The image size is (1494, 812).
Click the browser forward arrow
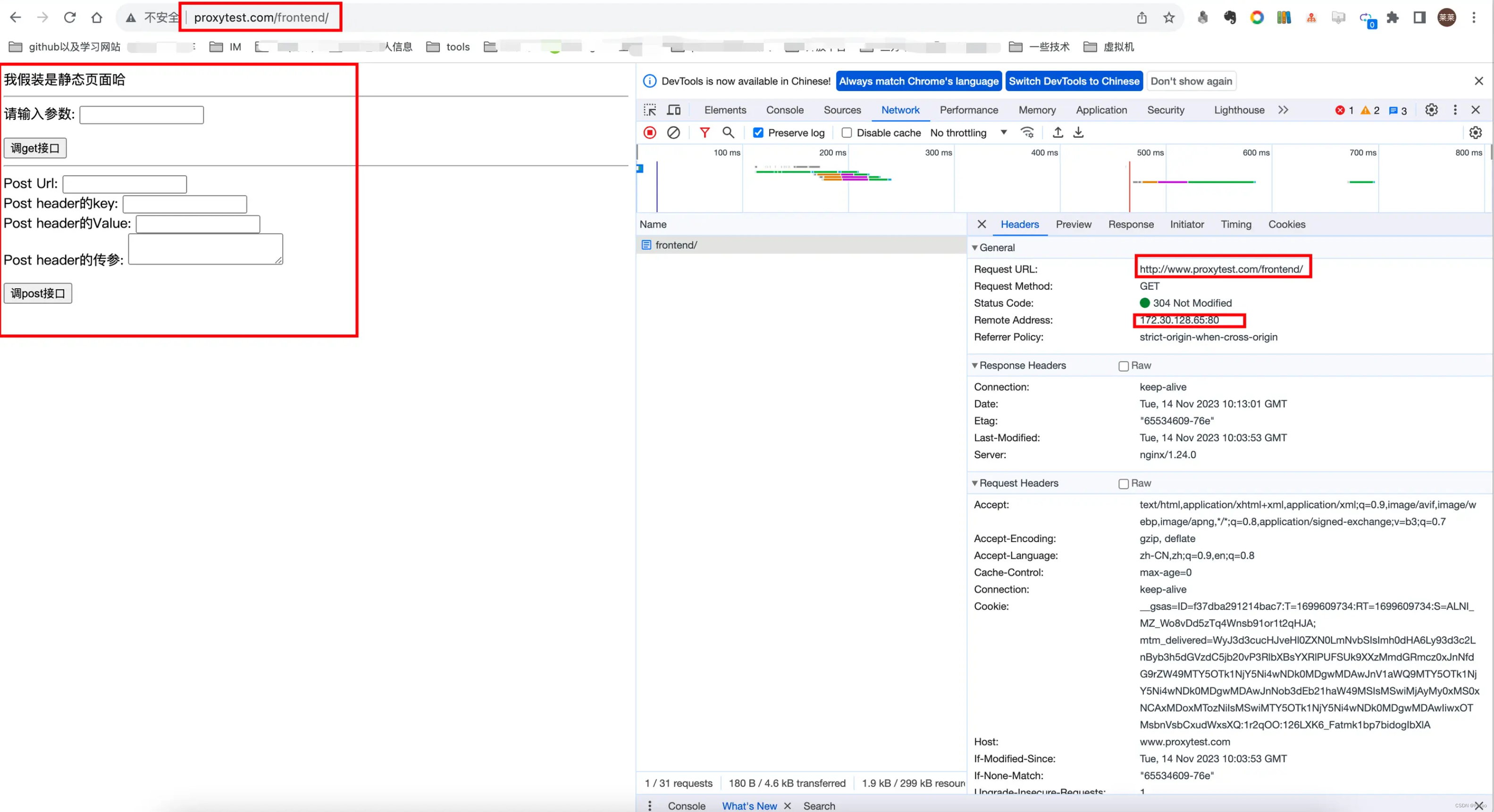[42, 17]
